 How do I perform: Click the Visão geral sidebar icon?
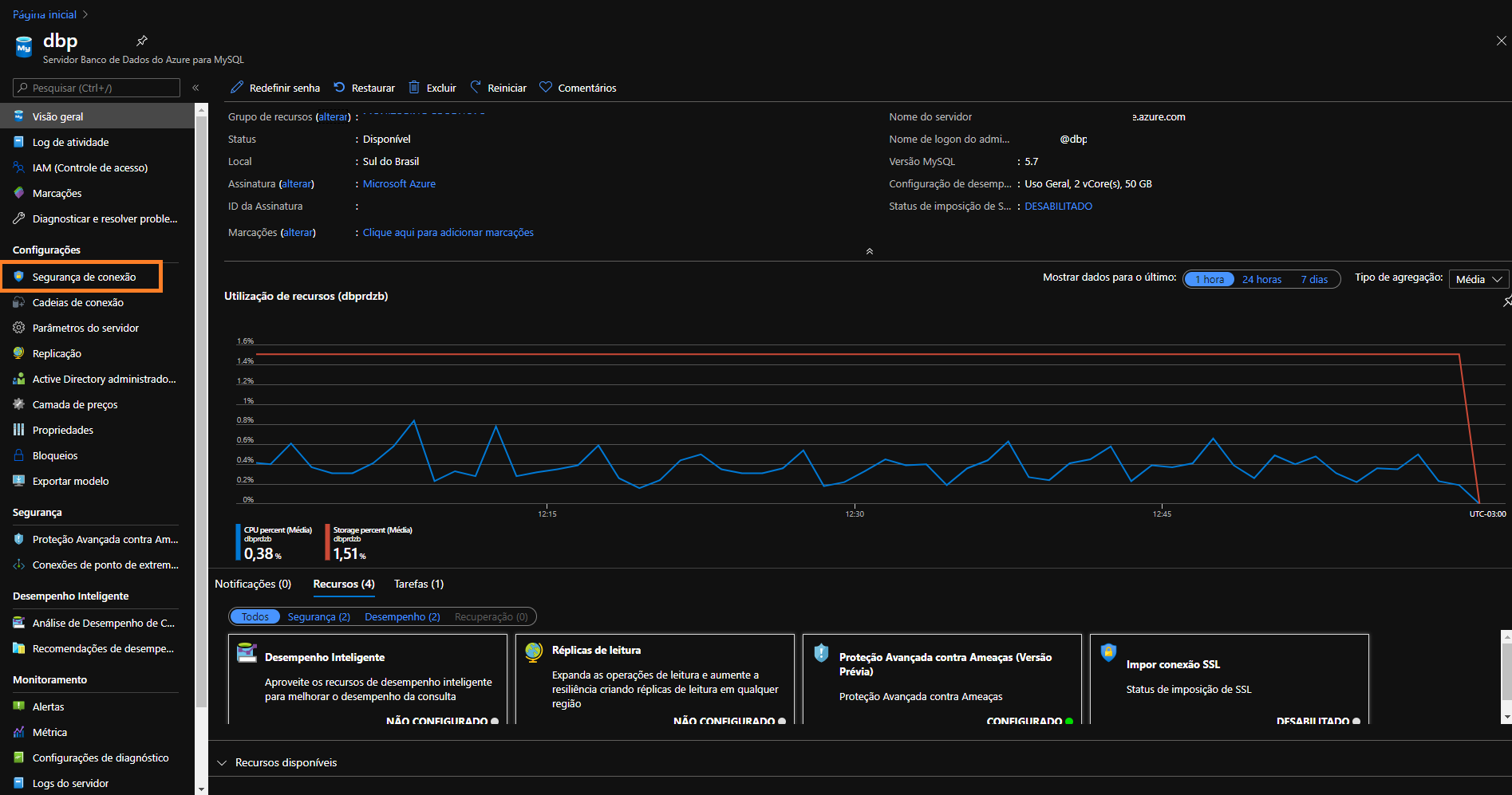(19, 116)
